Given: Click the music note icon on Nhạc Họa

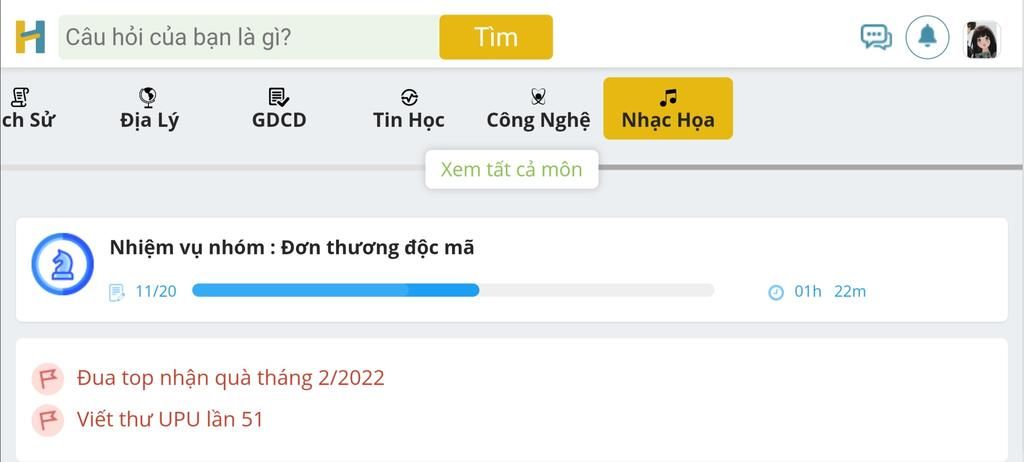Looking at the screenshot, I should pos(667,98).
